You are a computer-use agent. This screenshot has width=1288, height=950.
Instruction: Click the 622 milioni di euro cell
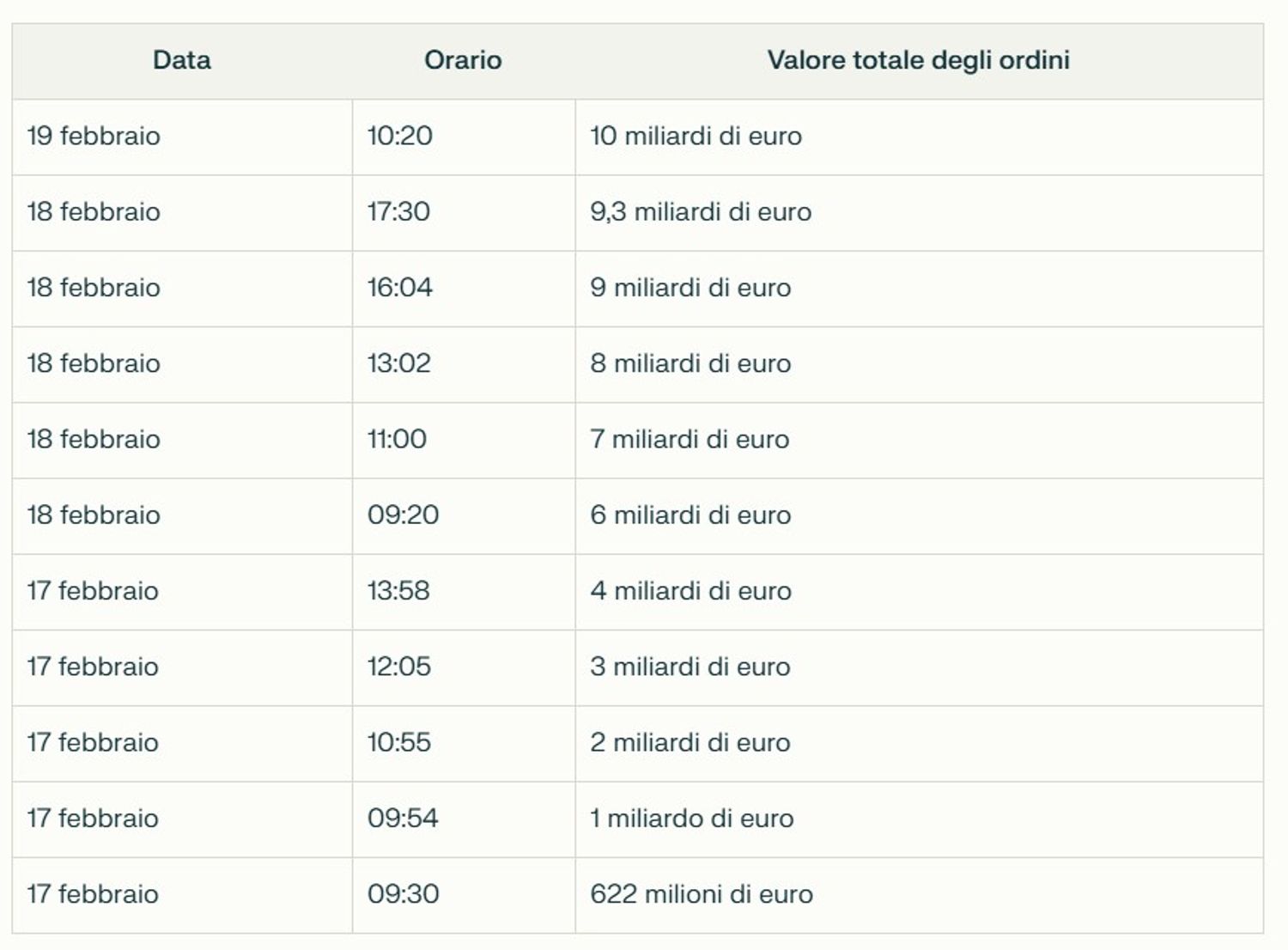701,894
